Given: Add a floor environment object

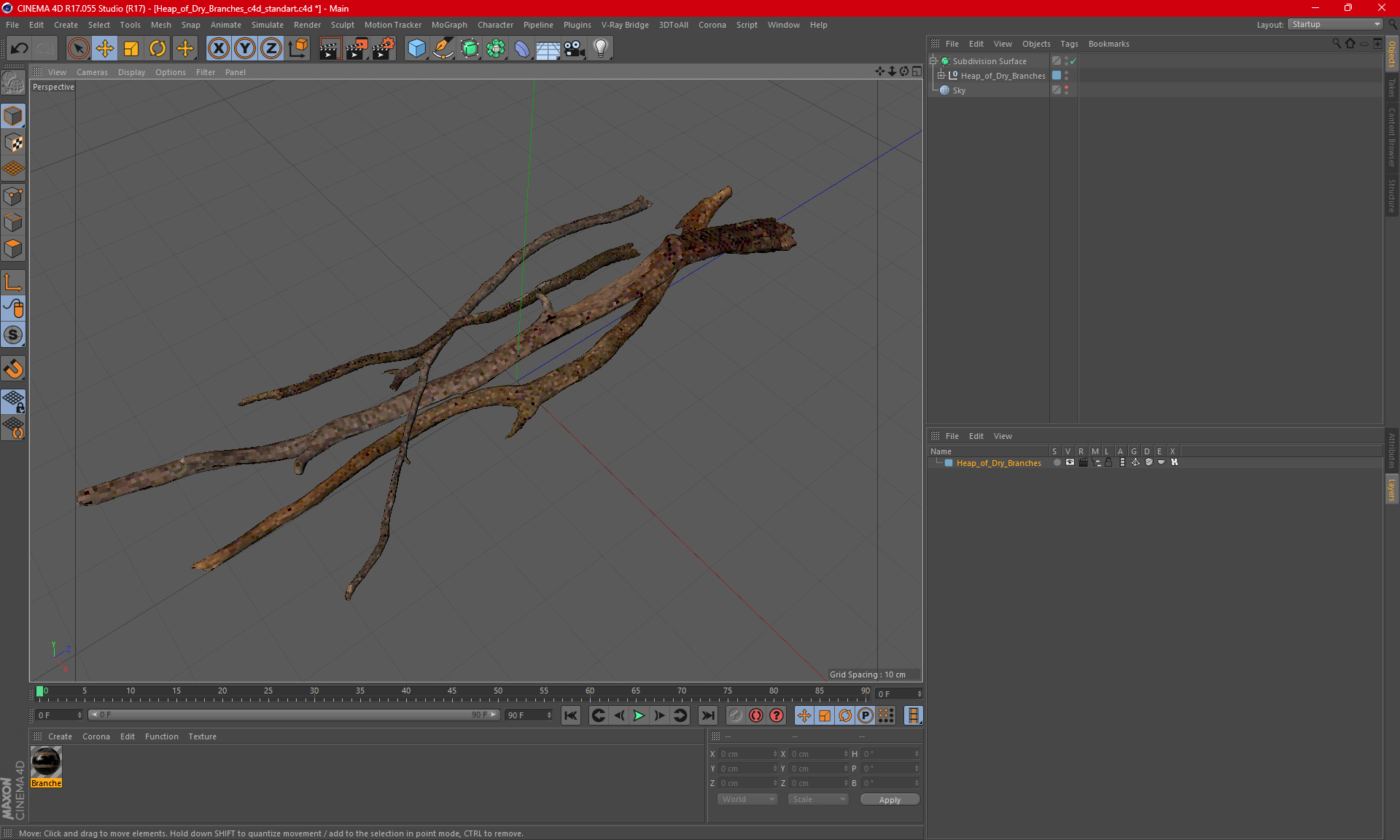Looking at the screenshot, I should [x=548, y=49].
